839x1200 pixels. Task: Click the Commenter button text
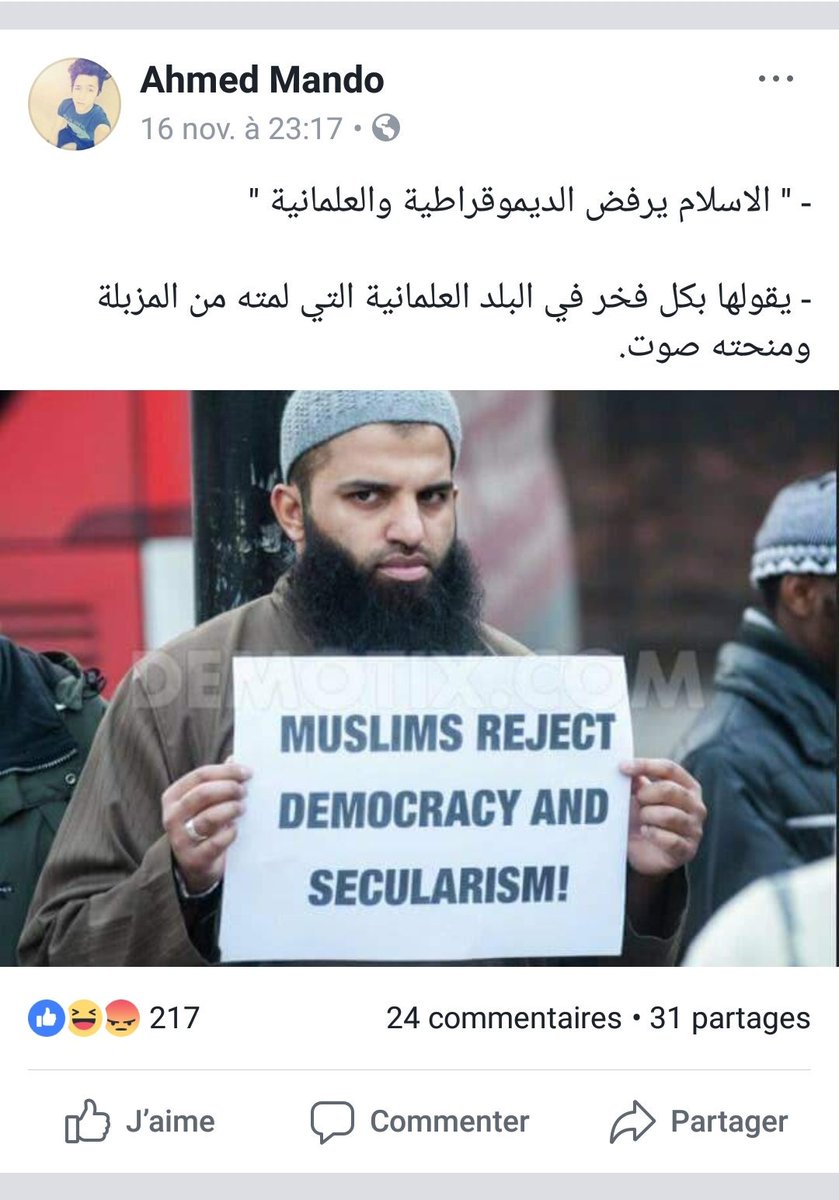coord(450,1122)
